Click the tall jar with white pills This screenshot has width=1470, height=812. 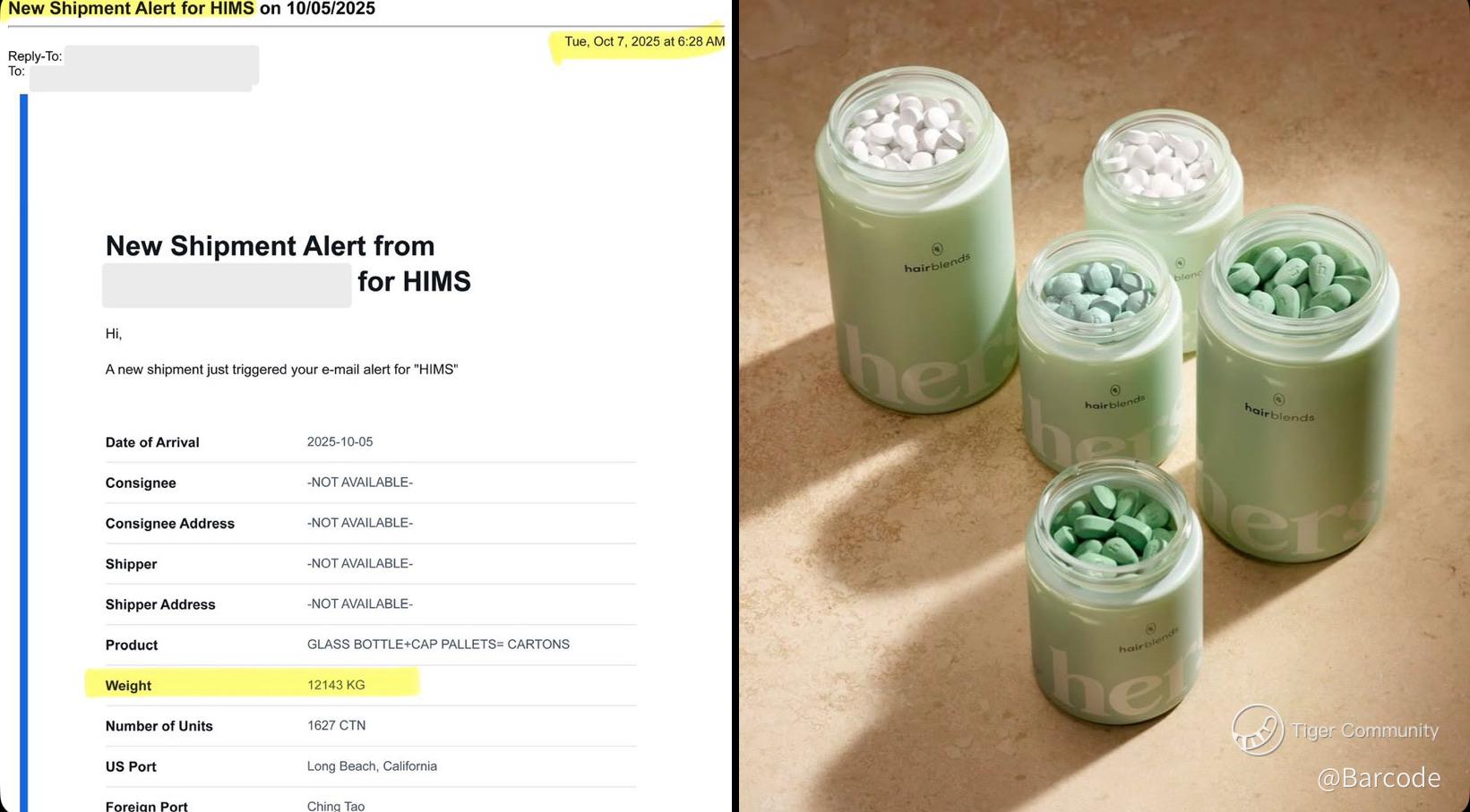tap(914, 242)
